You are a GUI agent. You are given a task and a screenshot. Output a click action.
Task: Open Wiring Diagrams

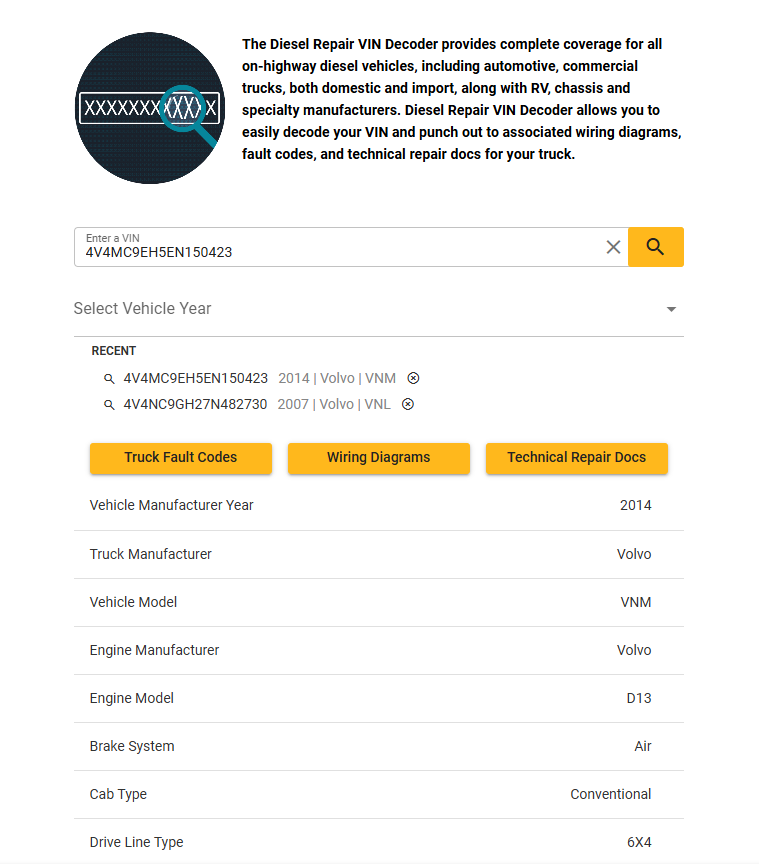point(379,458)
